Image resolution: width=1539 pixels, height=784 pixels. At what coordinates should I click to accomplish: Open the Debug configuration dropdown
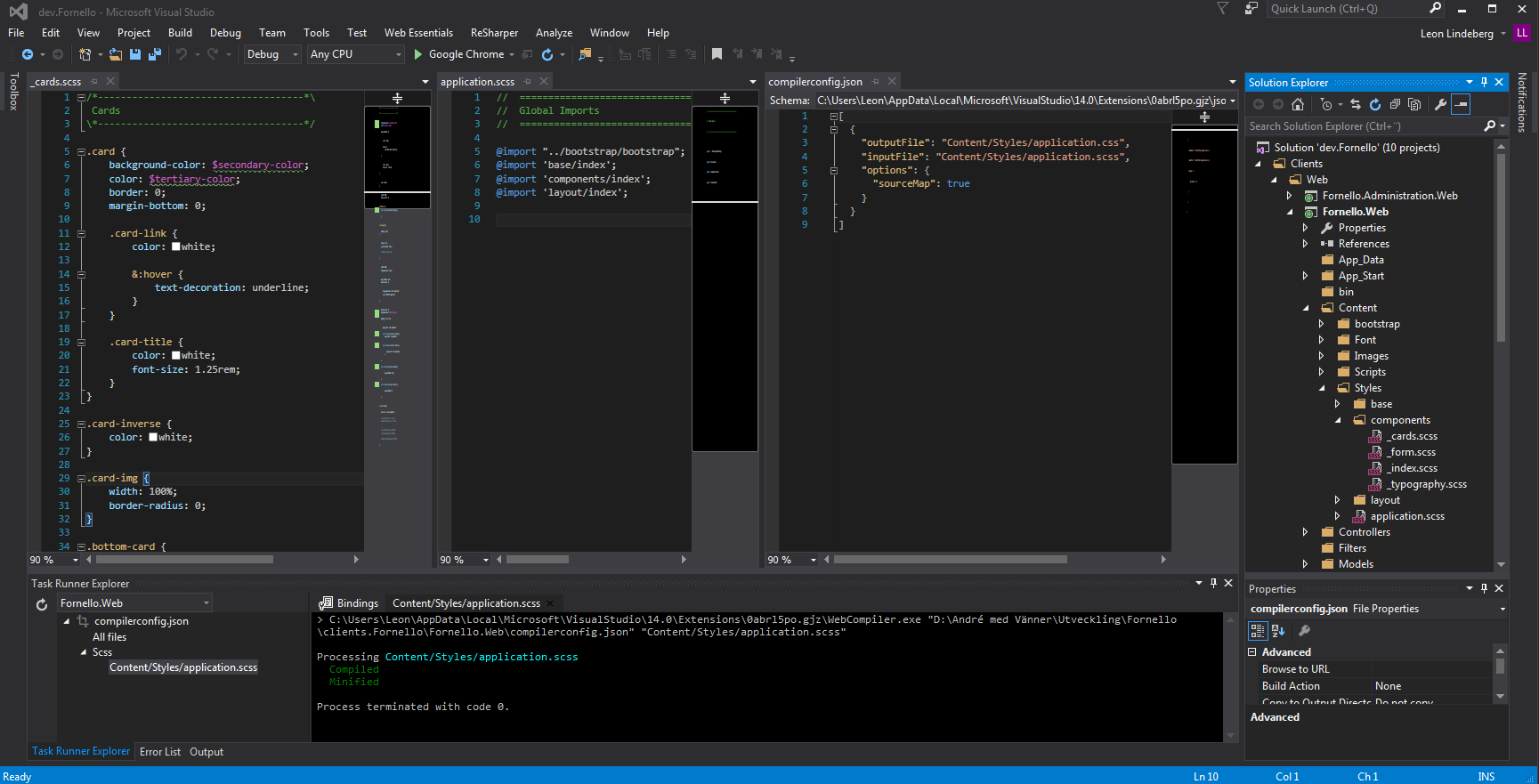tap(272, 54)
